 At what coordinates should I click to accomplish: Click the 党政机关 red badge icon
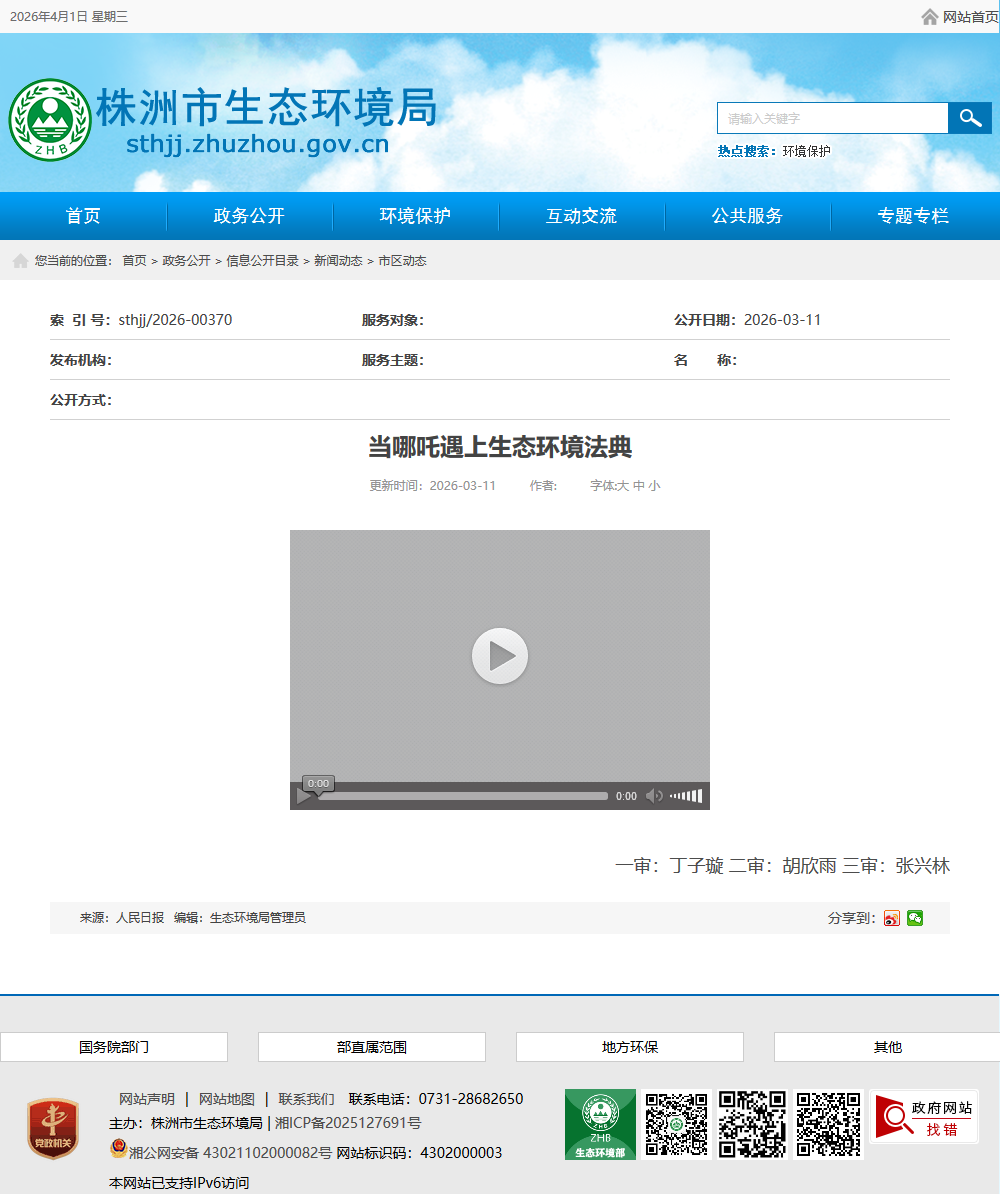click(x=53, y=1129)
